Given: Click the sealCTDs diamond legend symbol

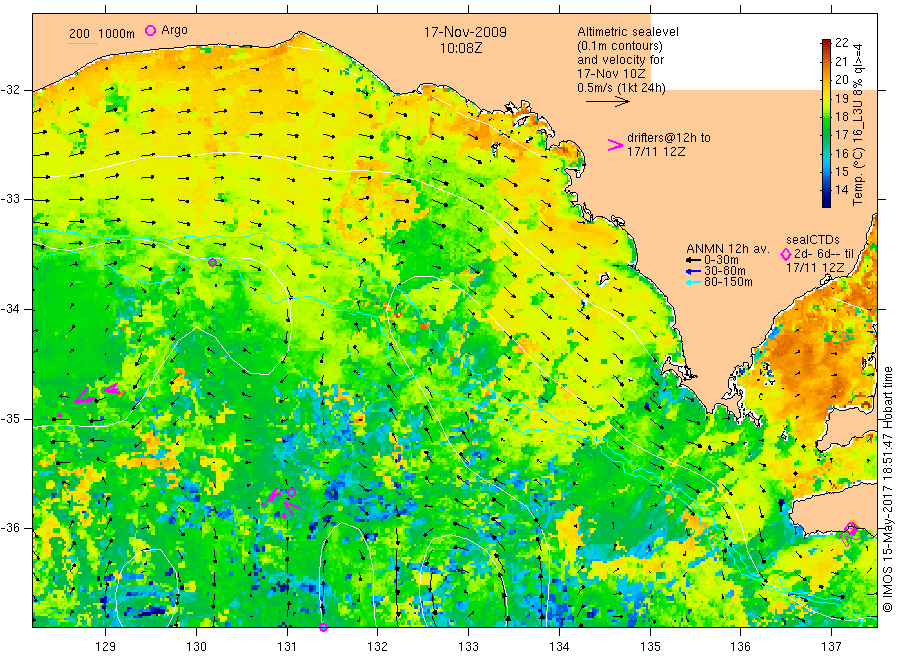Looking at the screenshot, I should coord(786,254).
